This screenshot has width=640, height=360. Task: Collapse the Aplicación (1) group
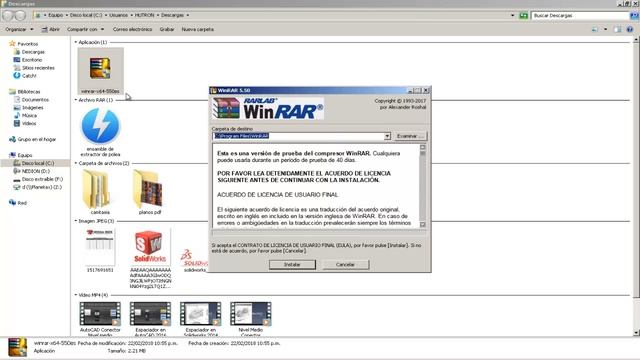pos(76,42)
